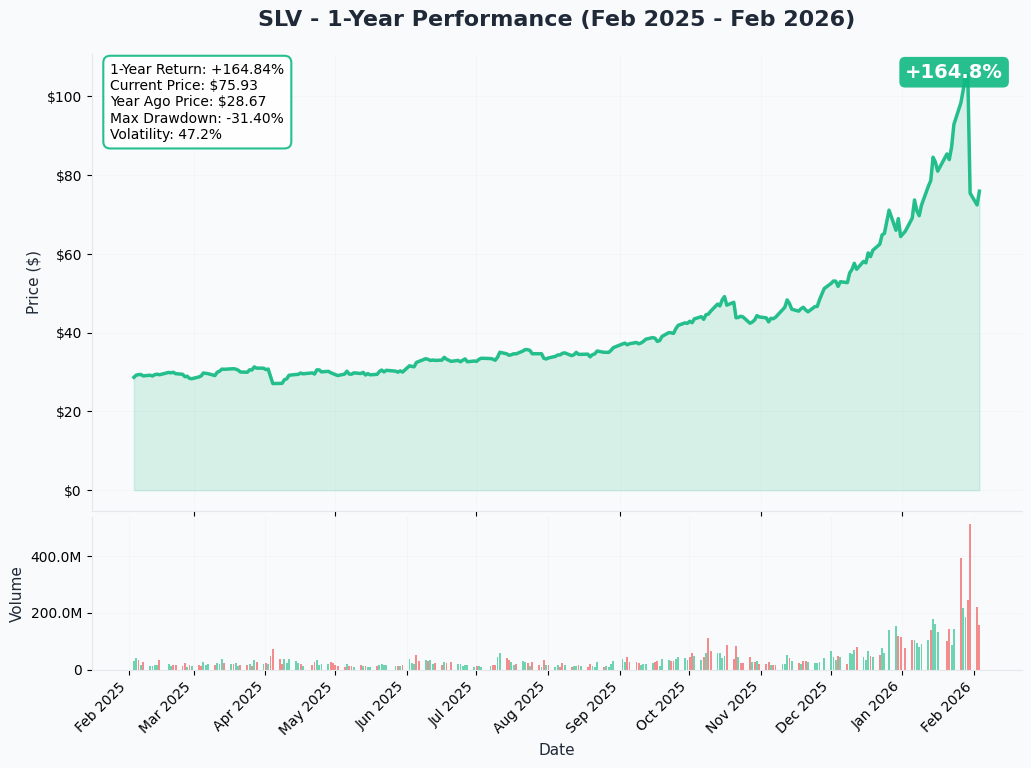
Task: Select the Year Ago Price: $28.67 line
Action: click(187, 101)
